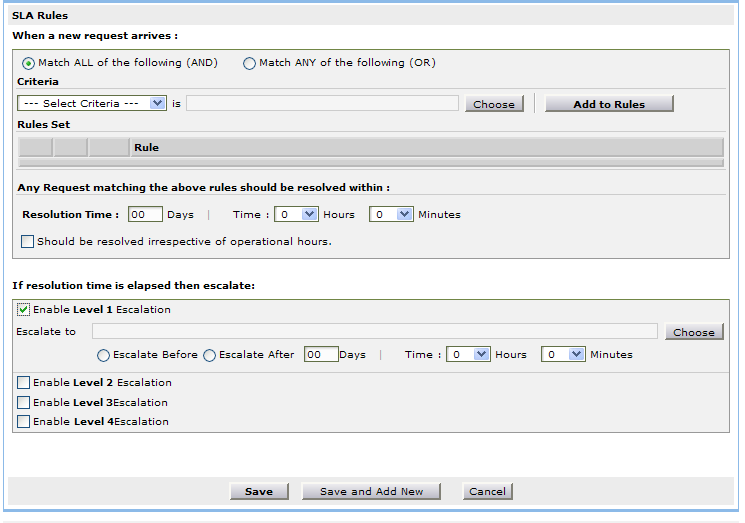Click Choose button for Escalate to
Image resolution: width=745 pixels, height=523 pixels.
coord(693,332)
